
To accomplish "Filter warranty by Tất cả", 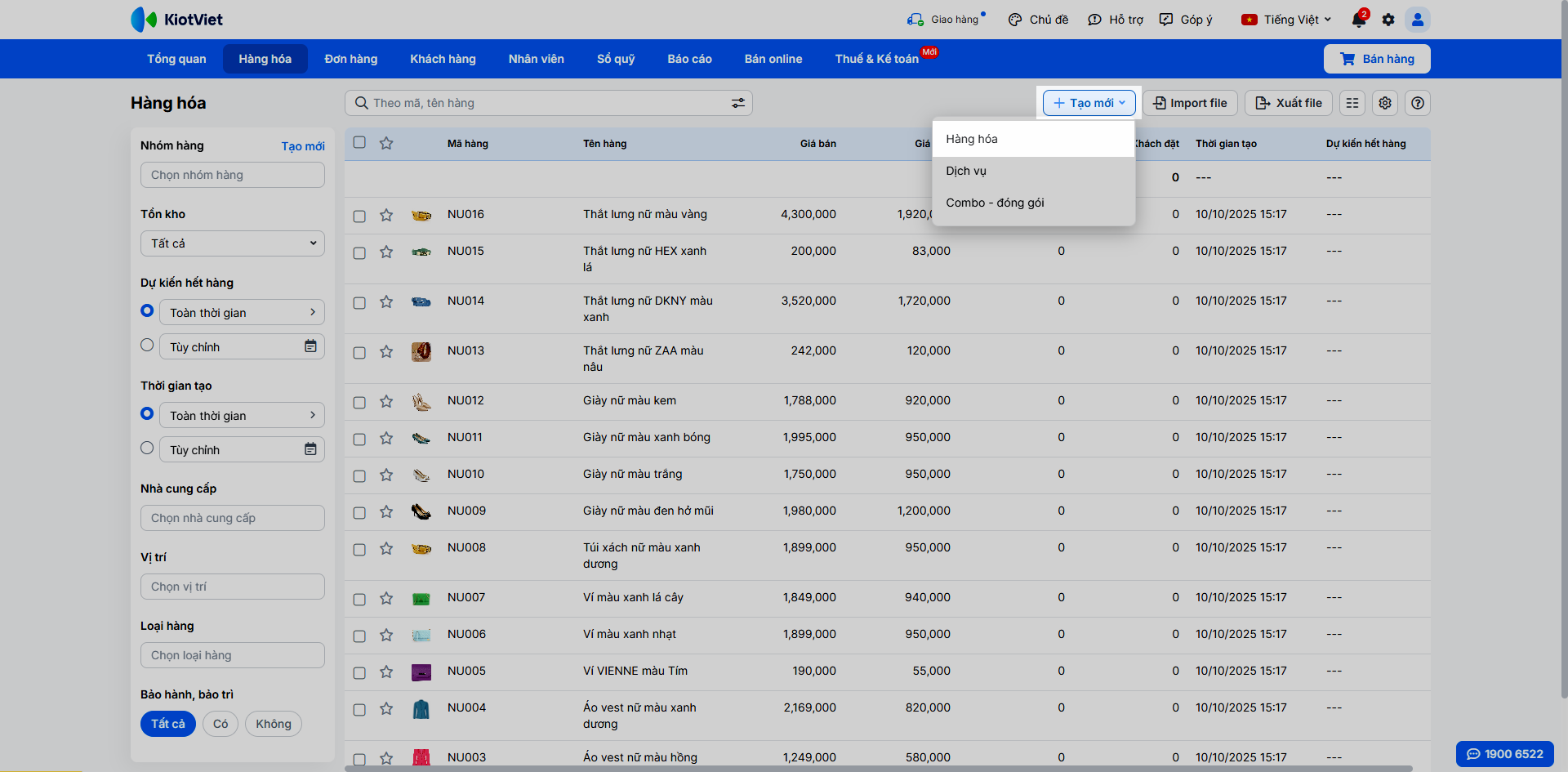I will coord(168,724).
